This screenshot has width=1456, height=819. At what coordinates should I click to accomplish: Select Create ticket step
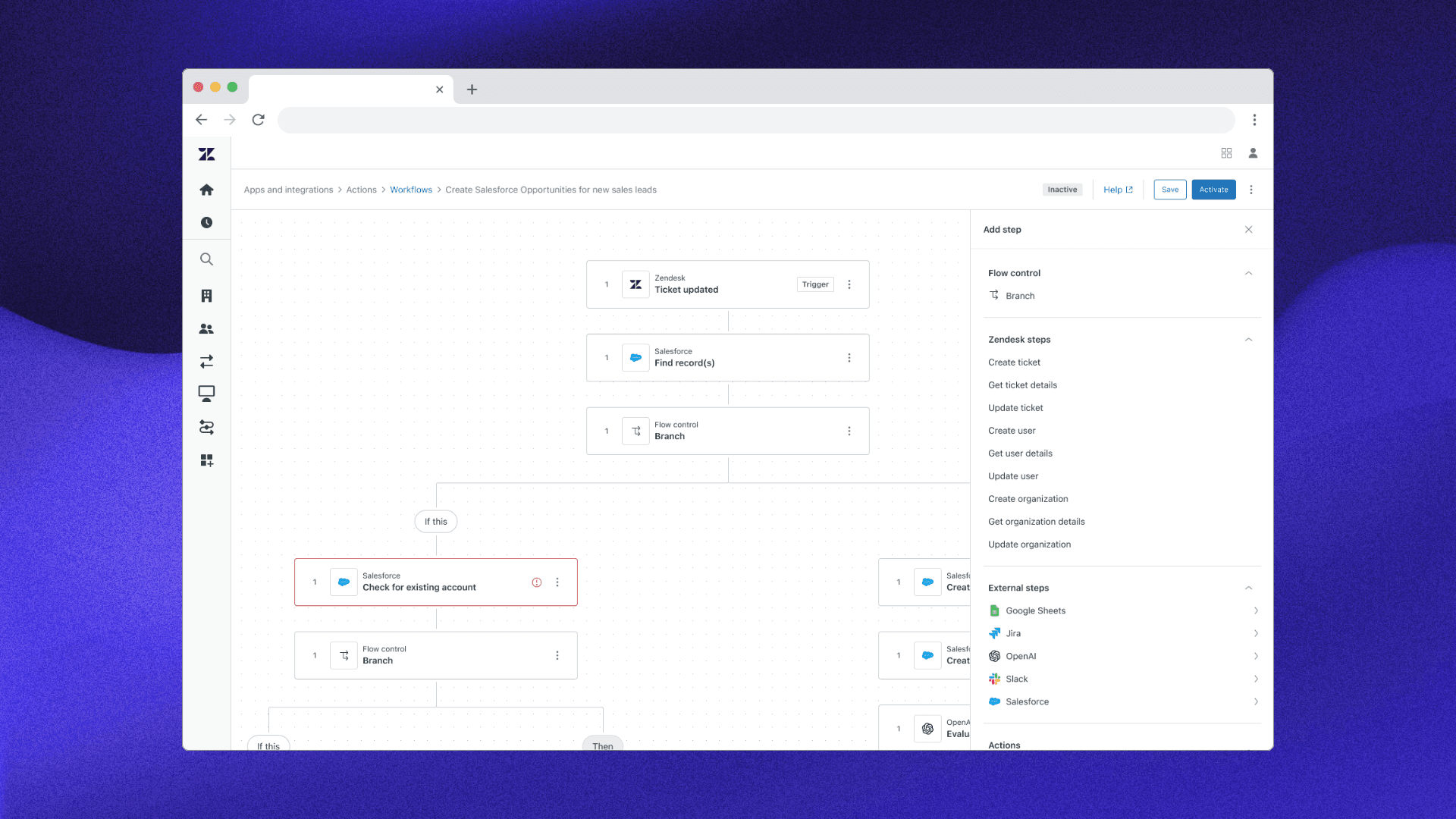click(x=1014, y=362)
